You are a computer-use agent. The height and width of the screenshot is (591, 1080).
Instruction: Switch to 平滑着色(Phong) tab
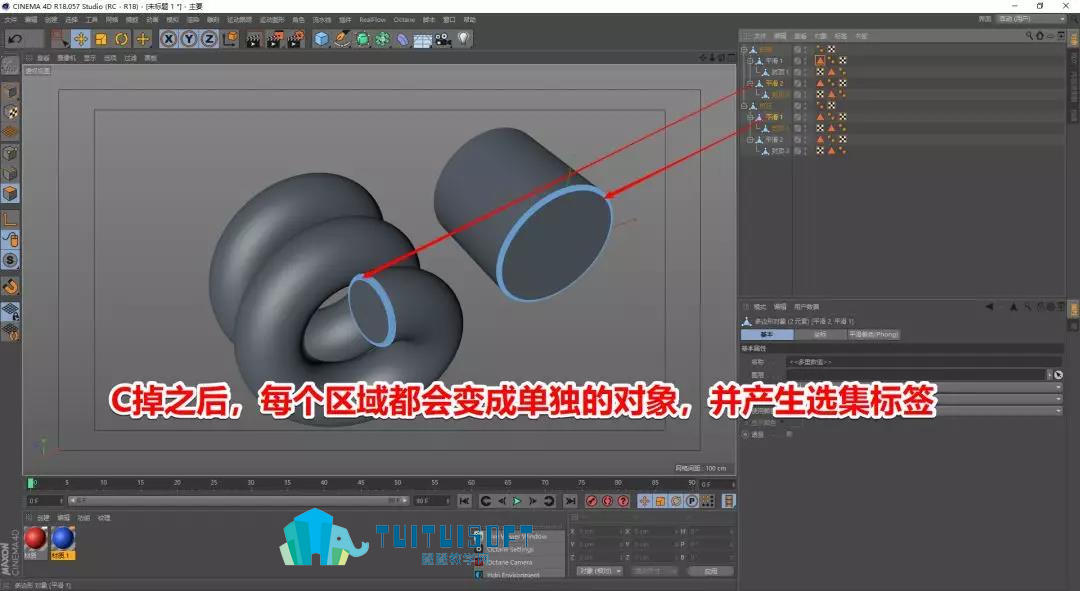(x=873, y=334)
